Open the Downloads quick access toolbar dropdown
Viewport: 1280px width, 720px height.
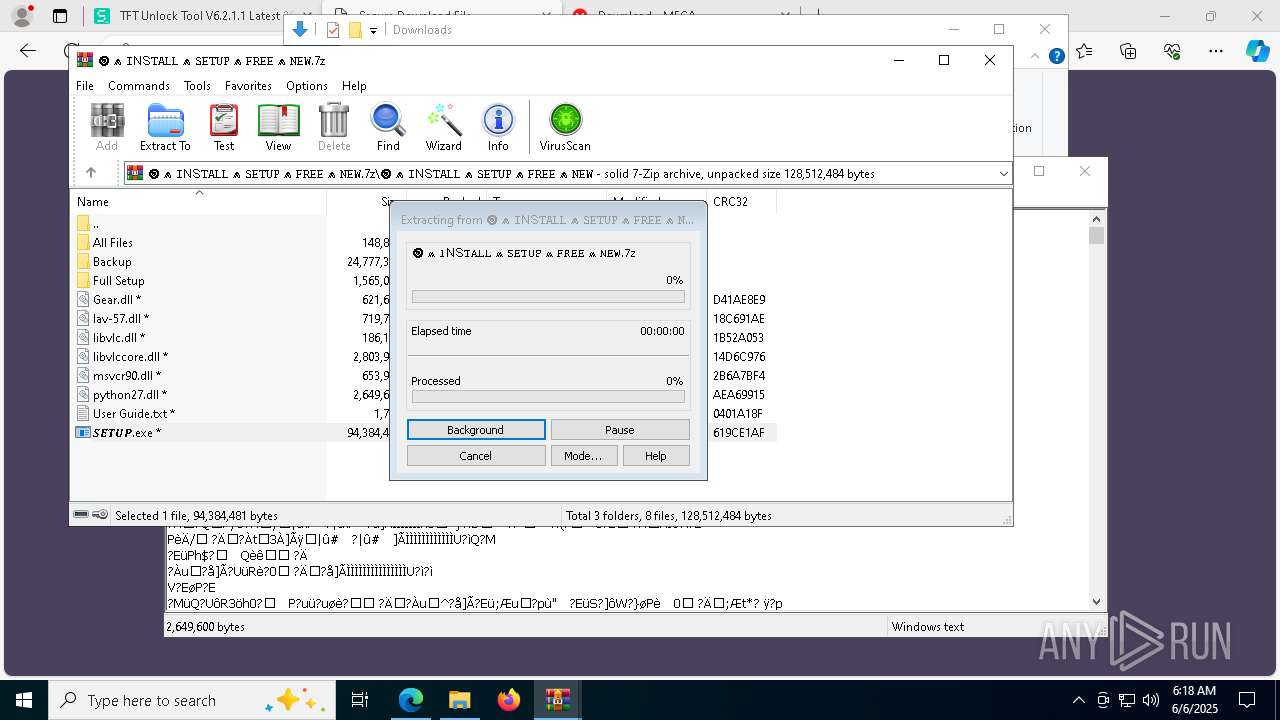[x=373, y=31]
